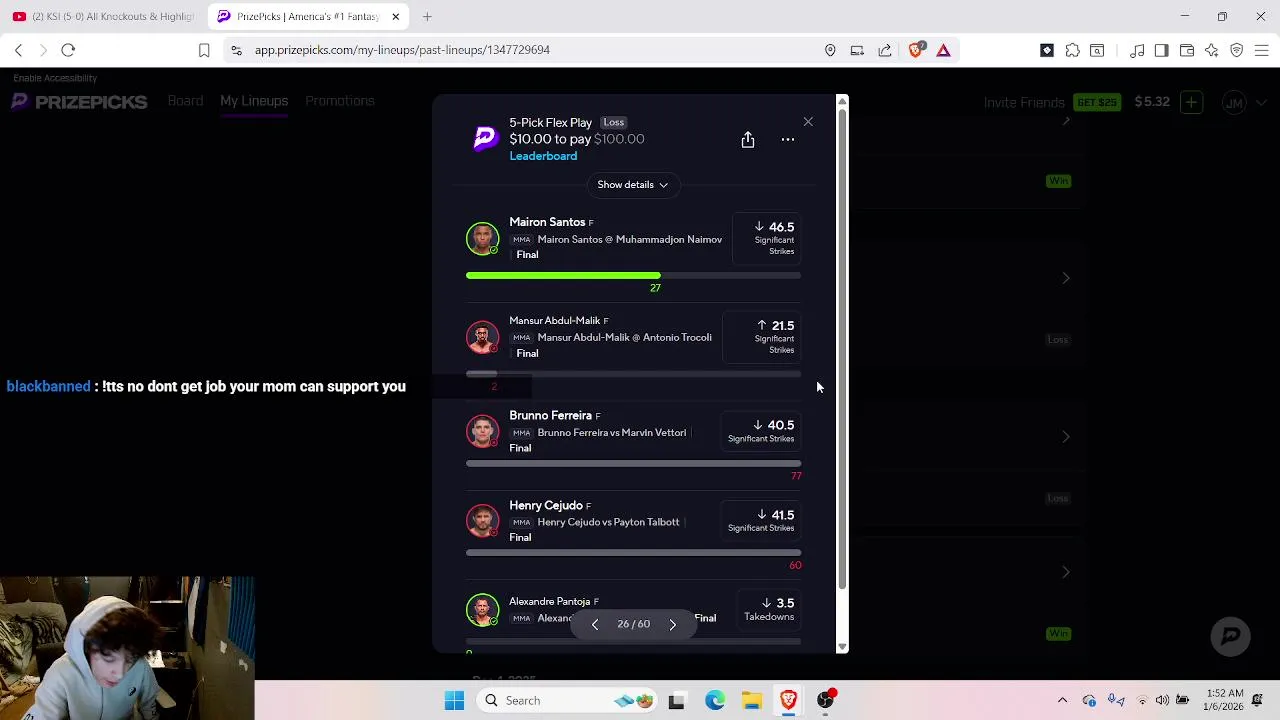Click the Henry Cejudo progress bar
The height and width of the screenshot is (720, 1280).
coord(633,552)
